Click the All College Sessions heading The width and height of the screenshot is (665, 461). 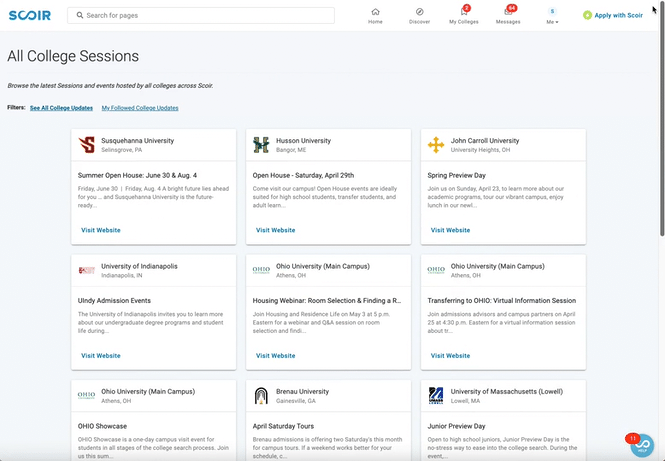point(73,56)
